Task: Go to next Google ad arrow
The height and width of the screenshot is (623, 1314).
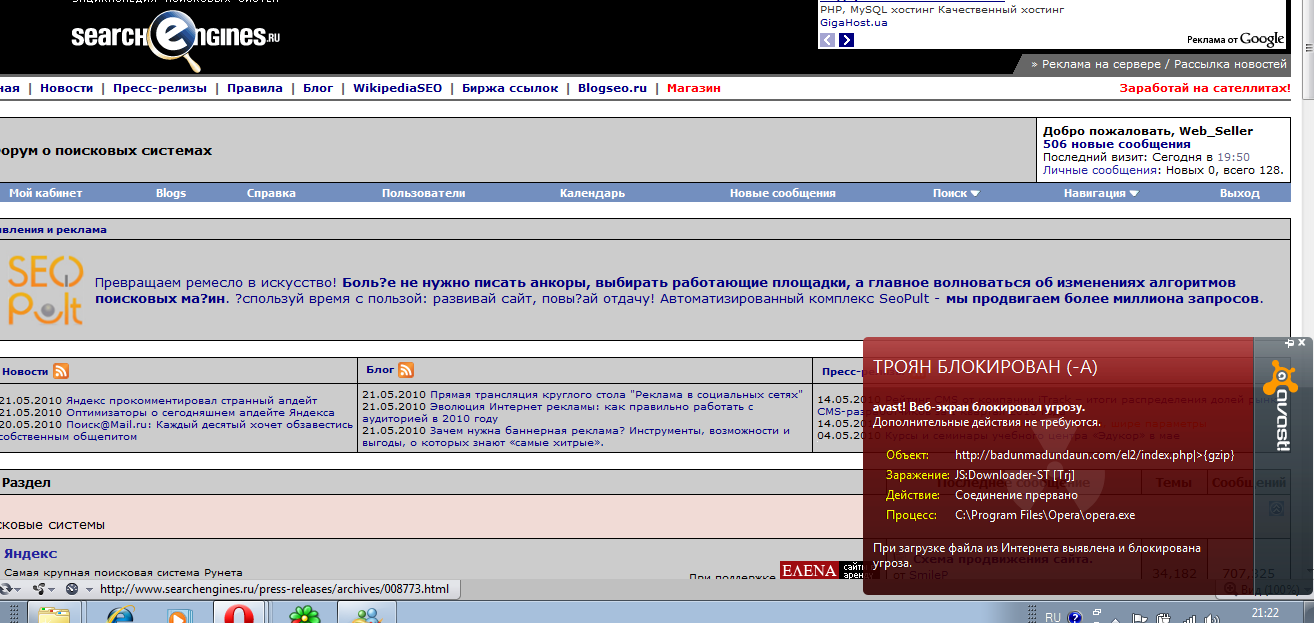Action: pos(846,40)
